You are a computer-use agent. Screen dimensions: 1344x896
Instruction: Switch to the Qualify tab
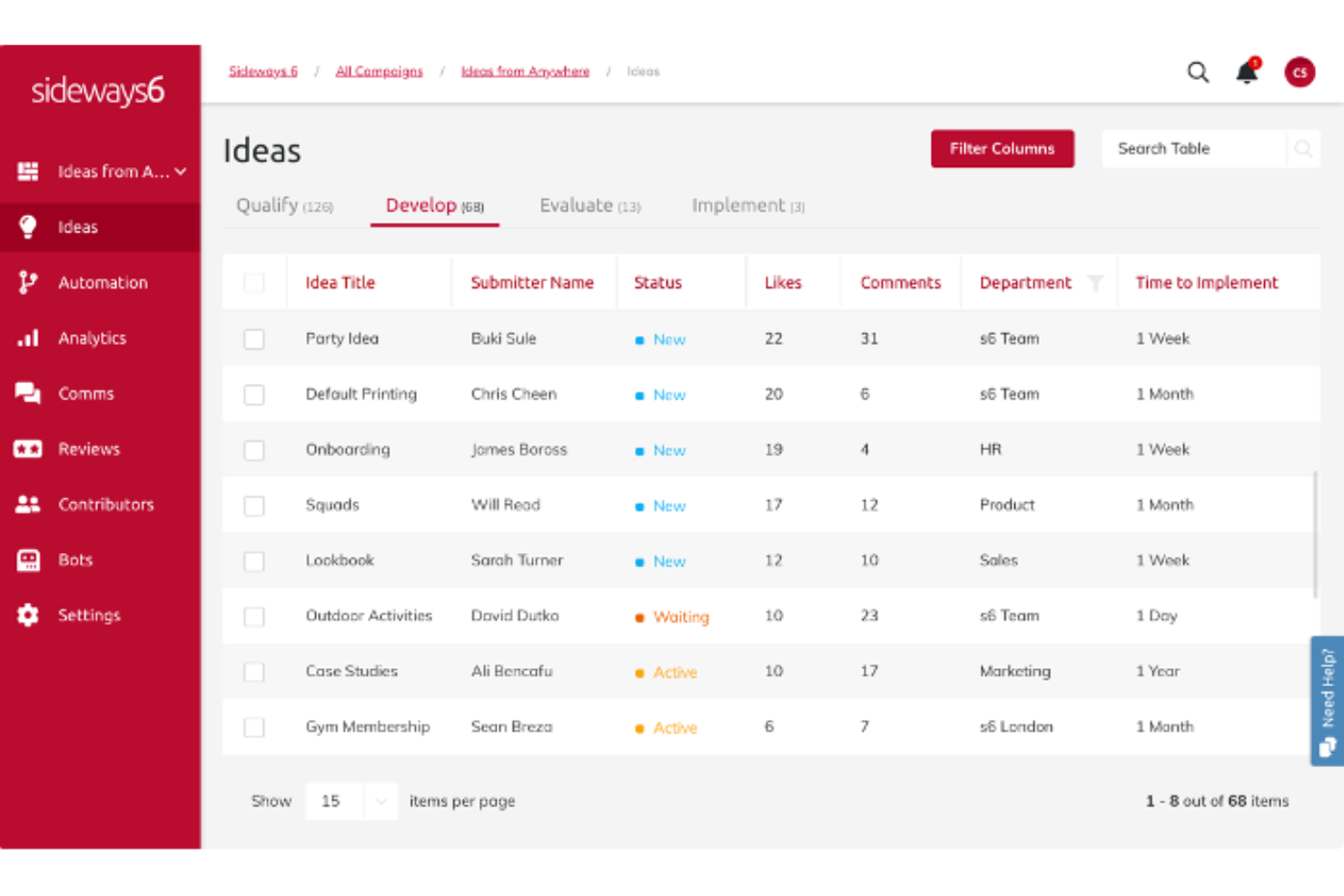[x=284, y=205]
